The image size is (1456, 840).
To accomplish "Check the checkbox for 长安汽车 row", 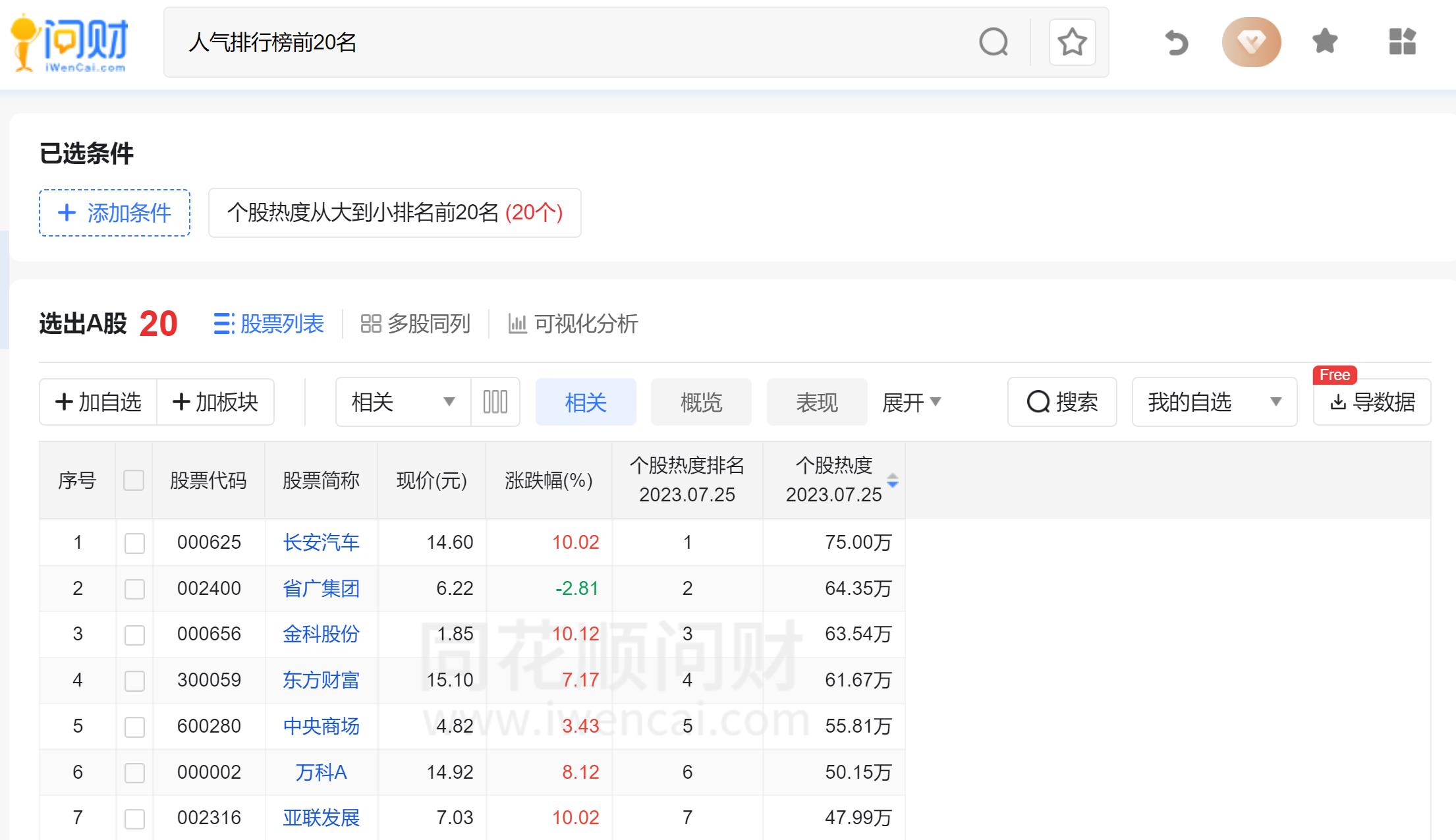I will point(134,542).
